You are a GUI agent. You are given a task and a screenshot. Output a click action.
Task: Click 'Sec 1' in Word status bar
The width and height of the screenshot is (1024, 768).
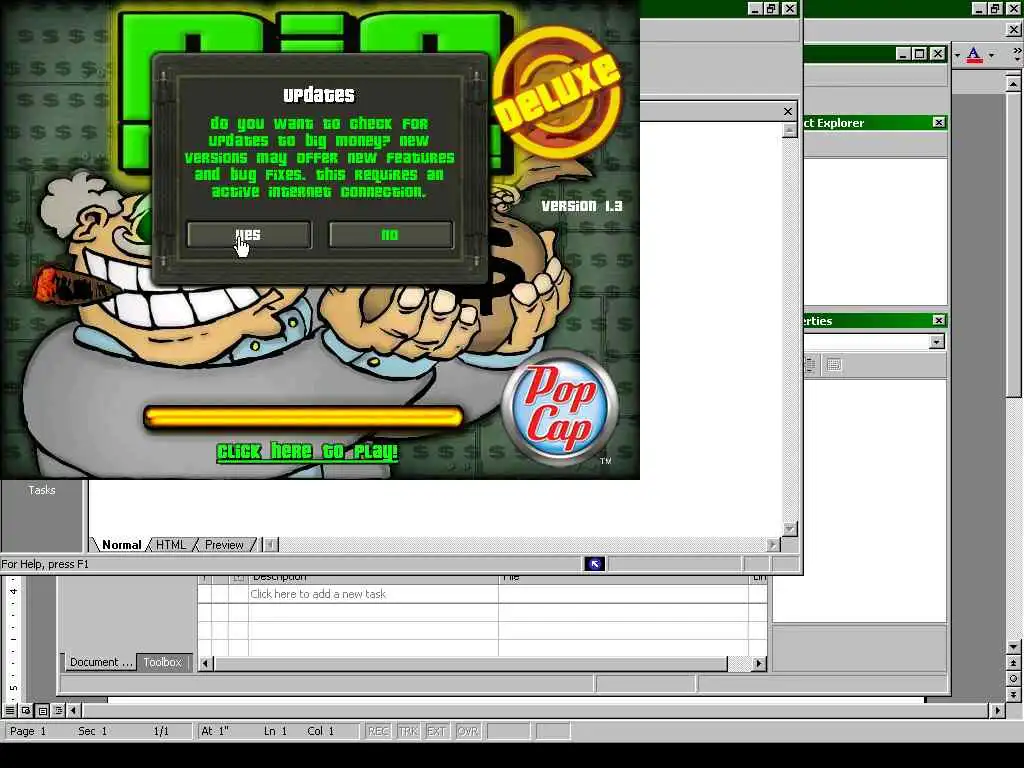pos(92,731)
